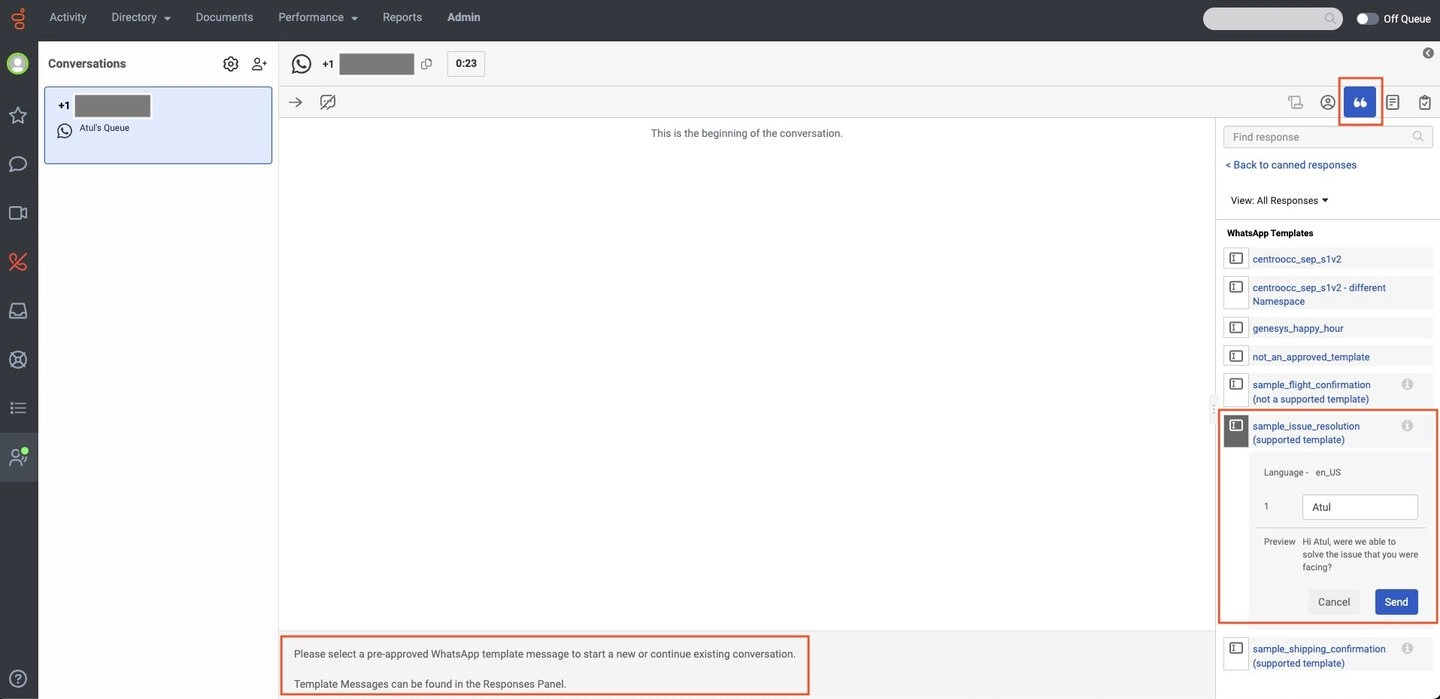Click the copy phone number icon
Screen dimensions: 1440x699
point(427,64)
